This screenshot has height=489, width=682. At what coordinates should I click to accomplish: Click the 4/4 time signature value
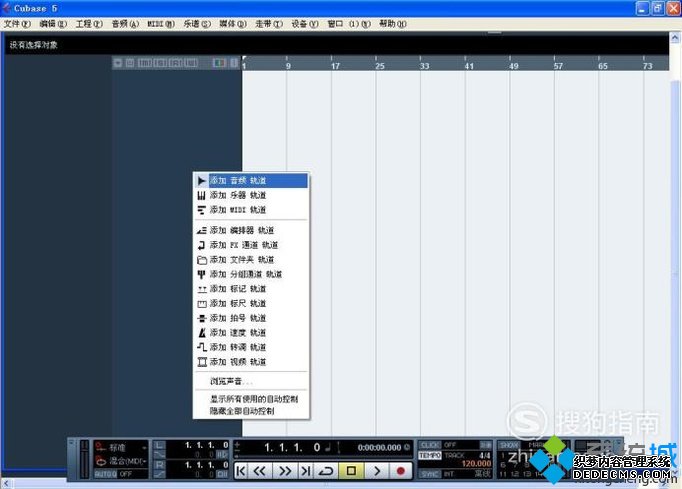click(x=485, y=455)
